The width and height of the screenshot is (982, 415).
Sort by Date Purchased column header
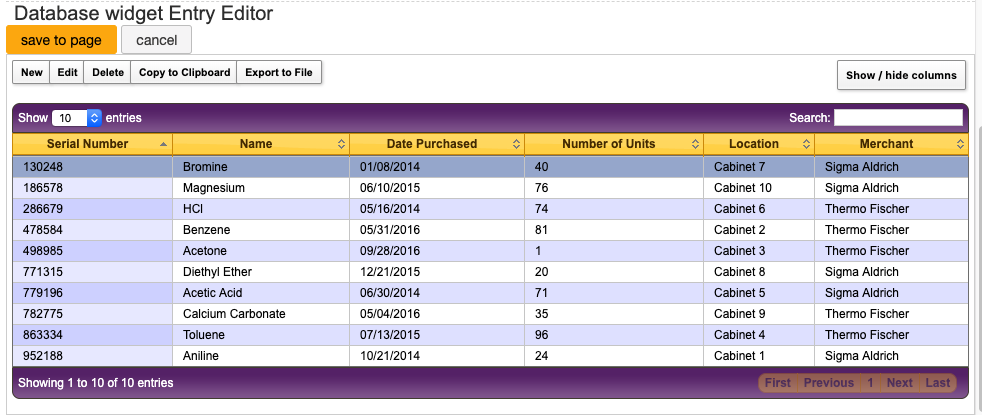point(437,144)
